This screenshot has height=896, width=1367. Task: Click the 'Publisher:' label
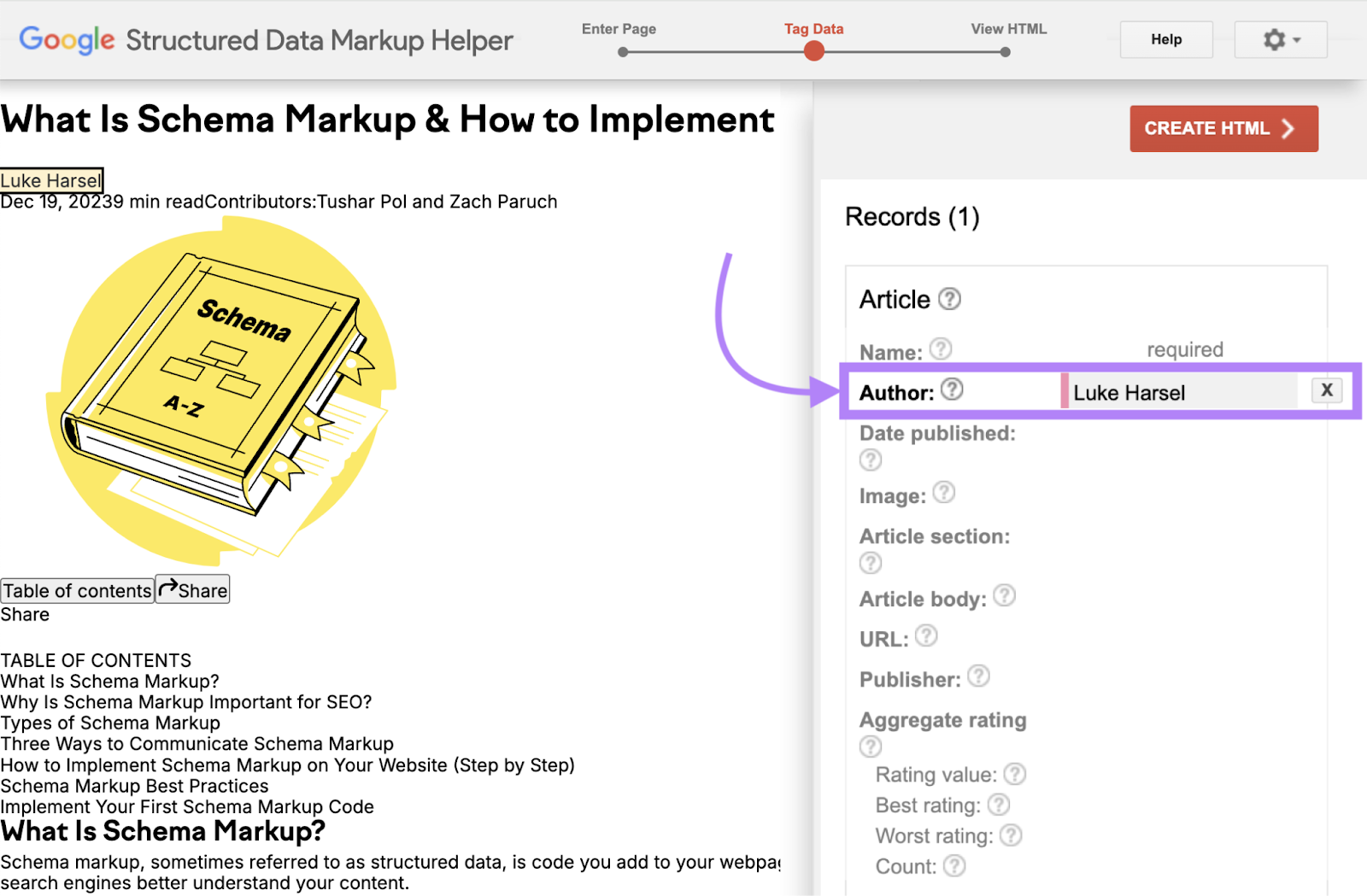(x=910, y=680)
